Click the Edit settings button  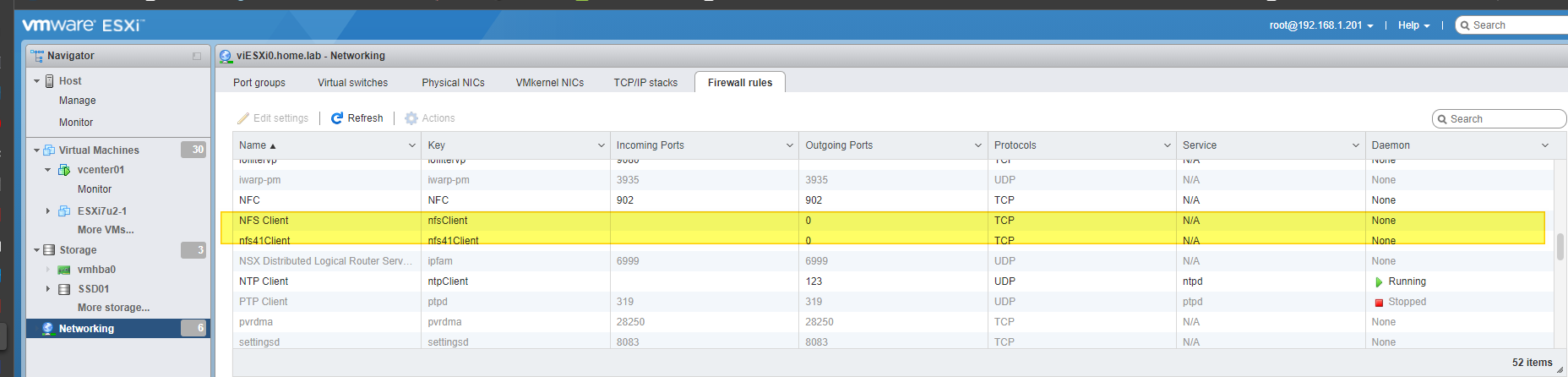coord(273,118)
